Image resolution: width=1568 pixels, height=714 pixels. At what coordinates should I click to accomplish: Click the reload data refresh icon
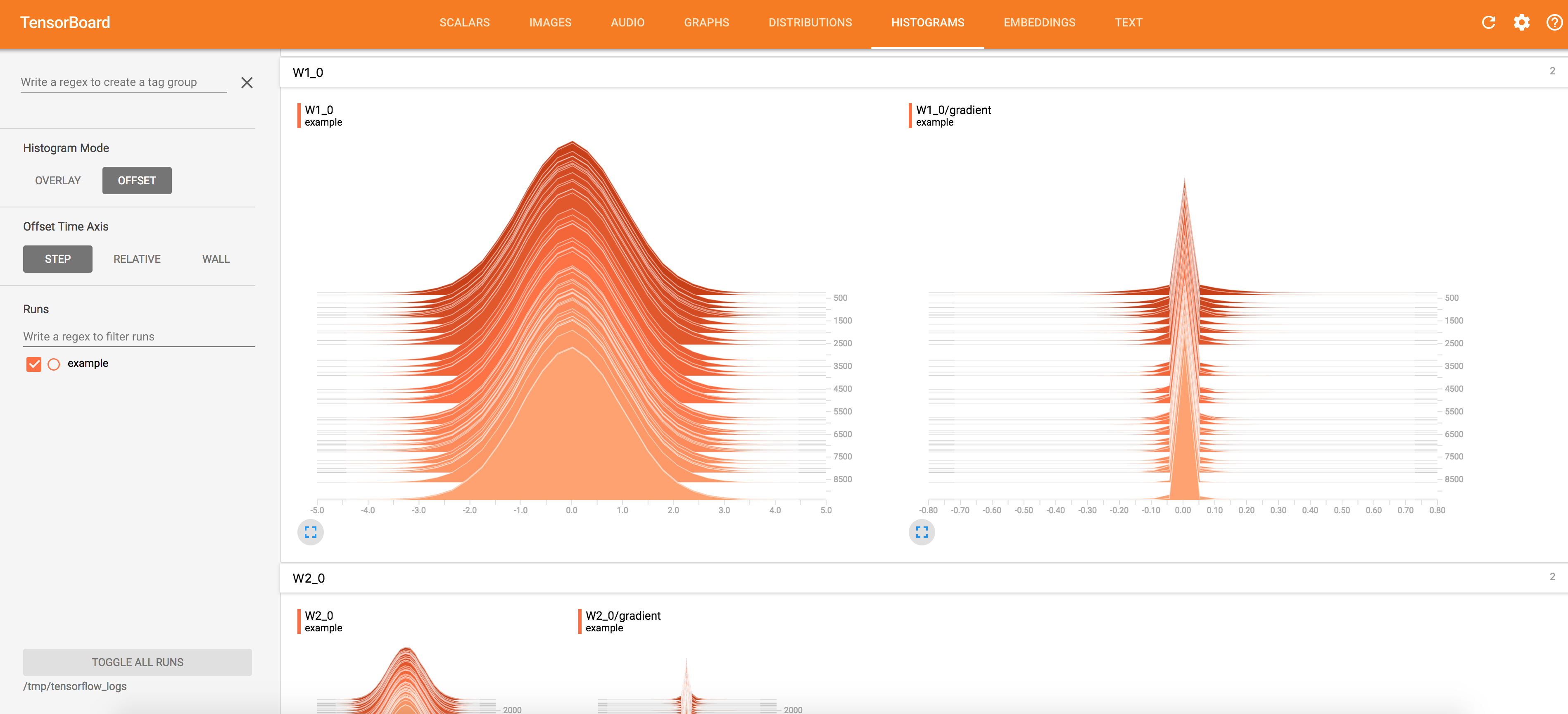point(1488,23)
